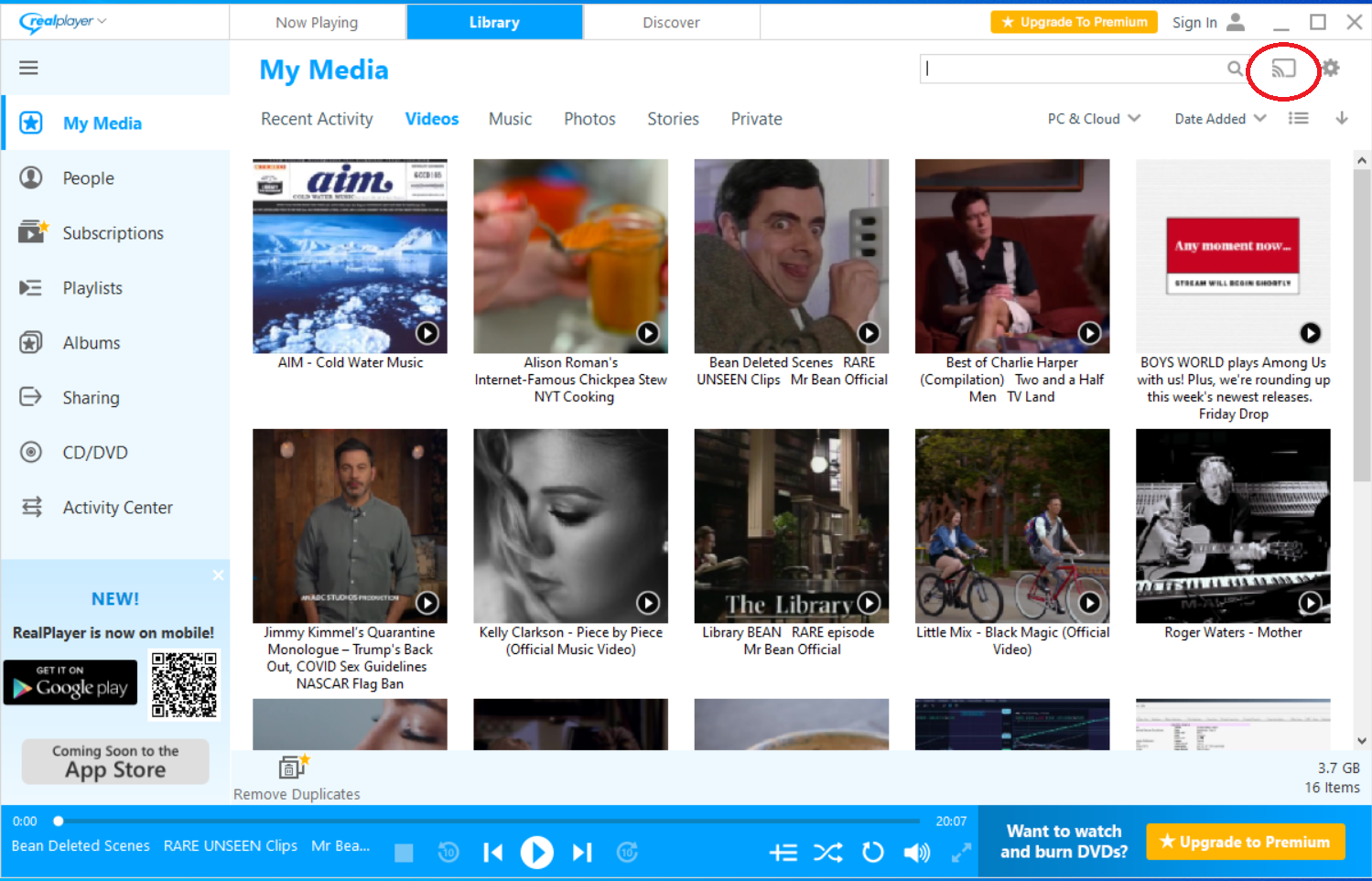Open Little Mix Black Magic video
Image resolution: width=1372 pixels, height=881 pixels.
1012,526
